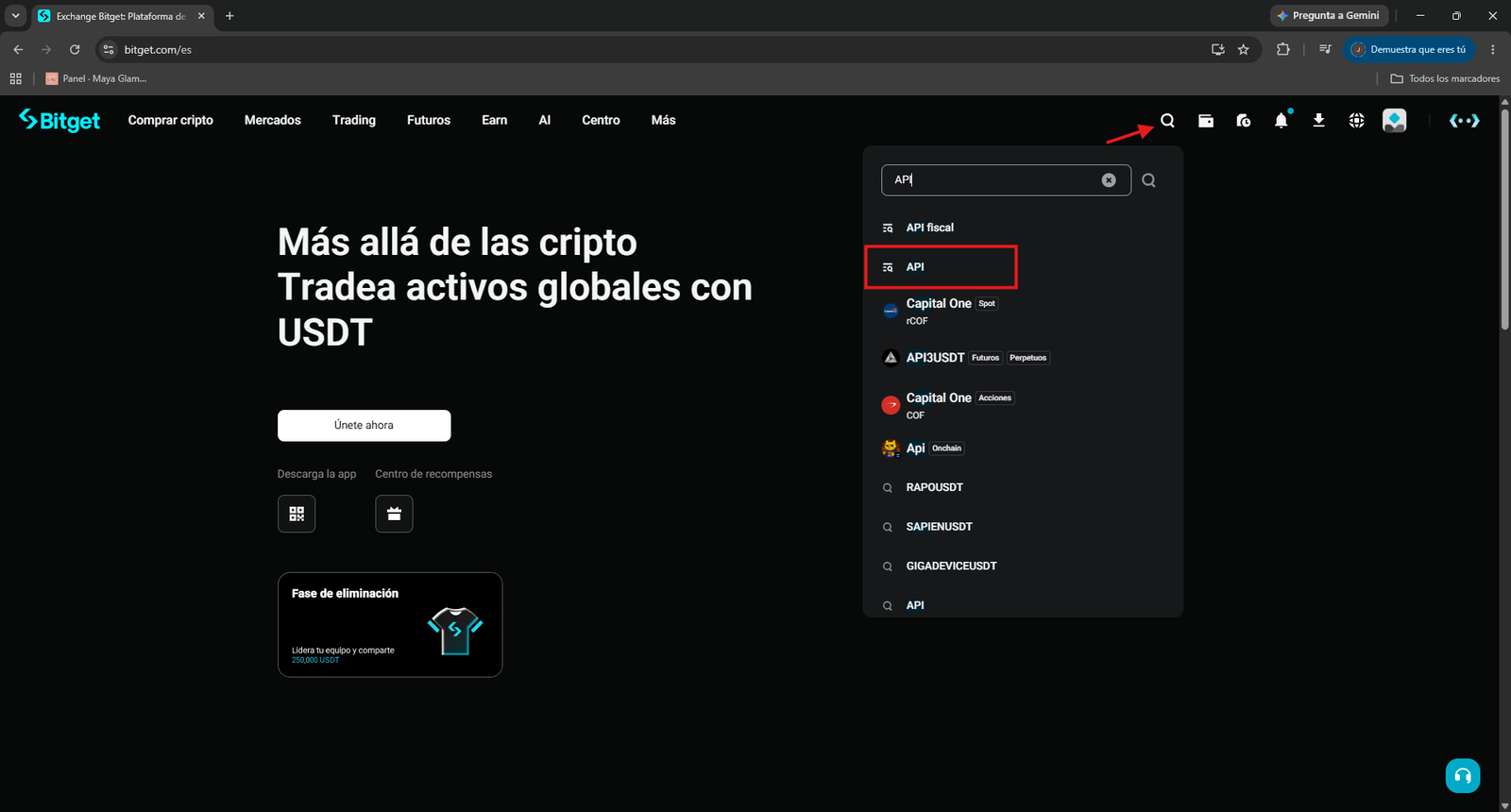The image size is (1511, 812).
Task: Select the Api Onchain result
Action: pyautogui.click(x=1023, y=448)
